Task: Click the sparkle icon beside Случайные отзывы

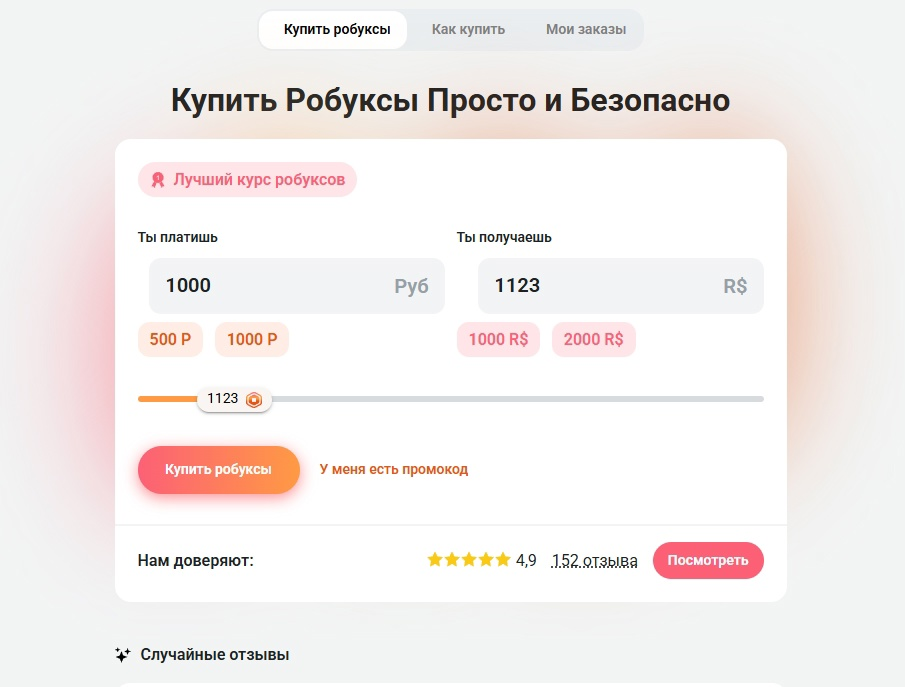Action: pos(123,655)
